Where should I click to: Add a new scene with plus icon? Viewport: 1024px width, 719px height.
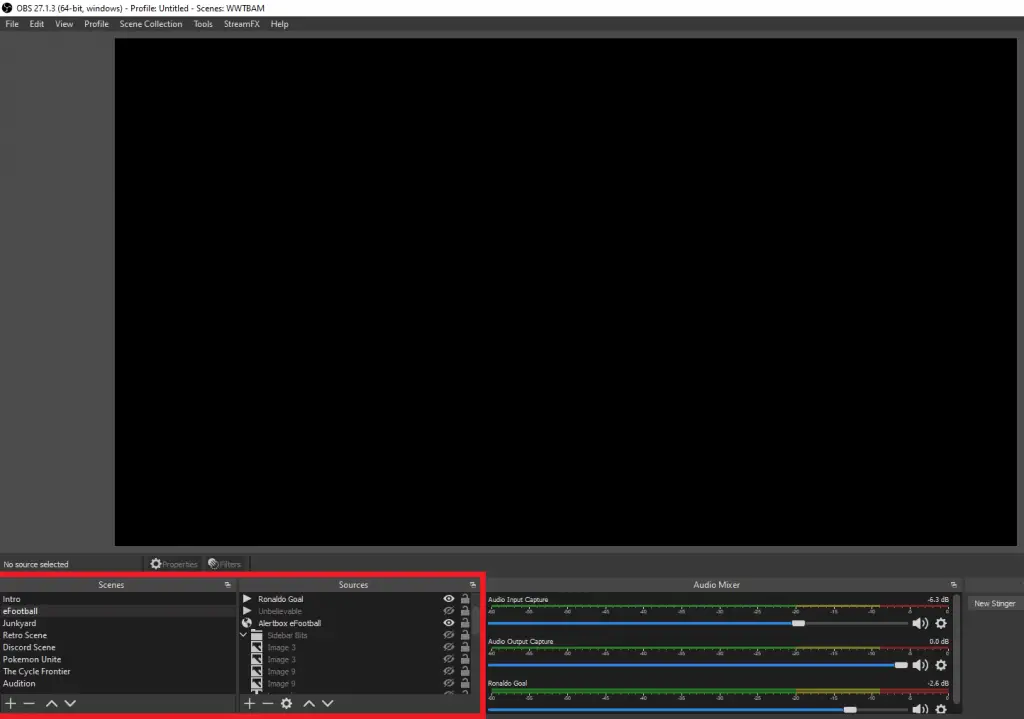point(10,703)
